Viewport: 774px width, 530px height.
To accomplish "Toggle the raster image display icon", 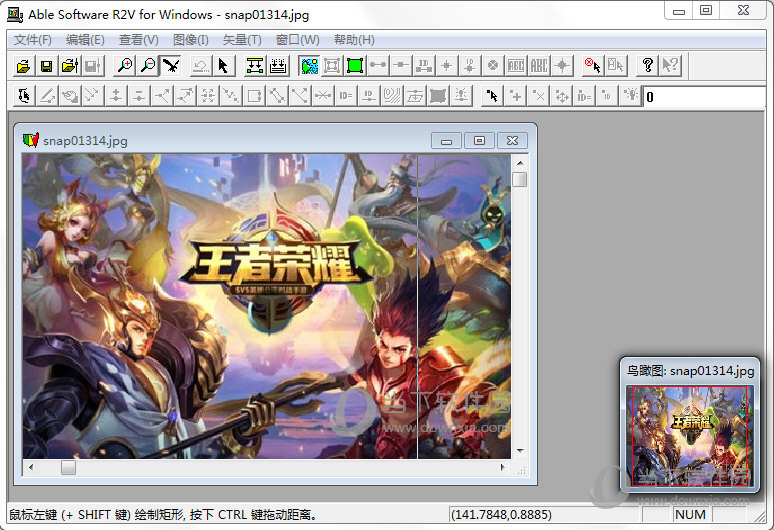I will (x=310, y=66).
